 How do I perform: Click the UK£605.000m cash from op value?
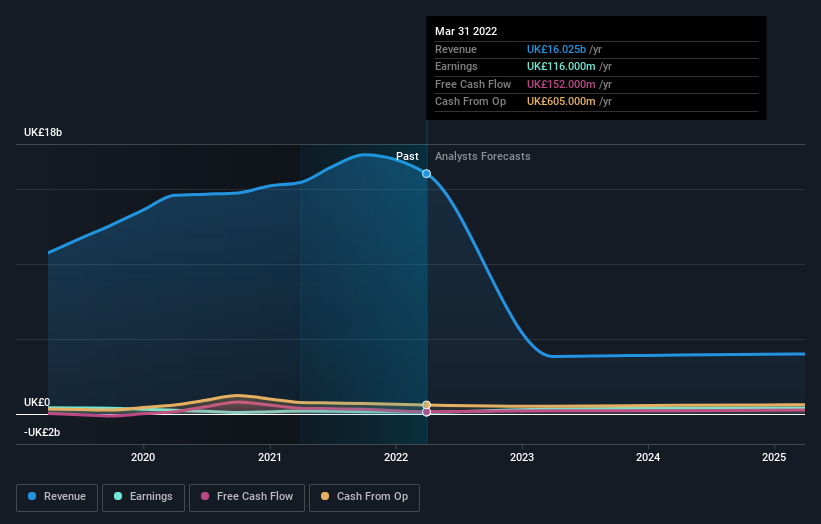[561, 102]
